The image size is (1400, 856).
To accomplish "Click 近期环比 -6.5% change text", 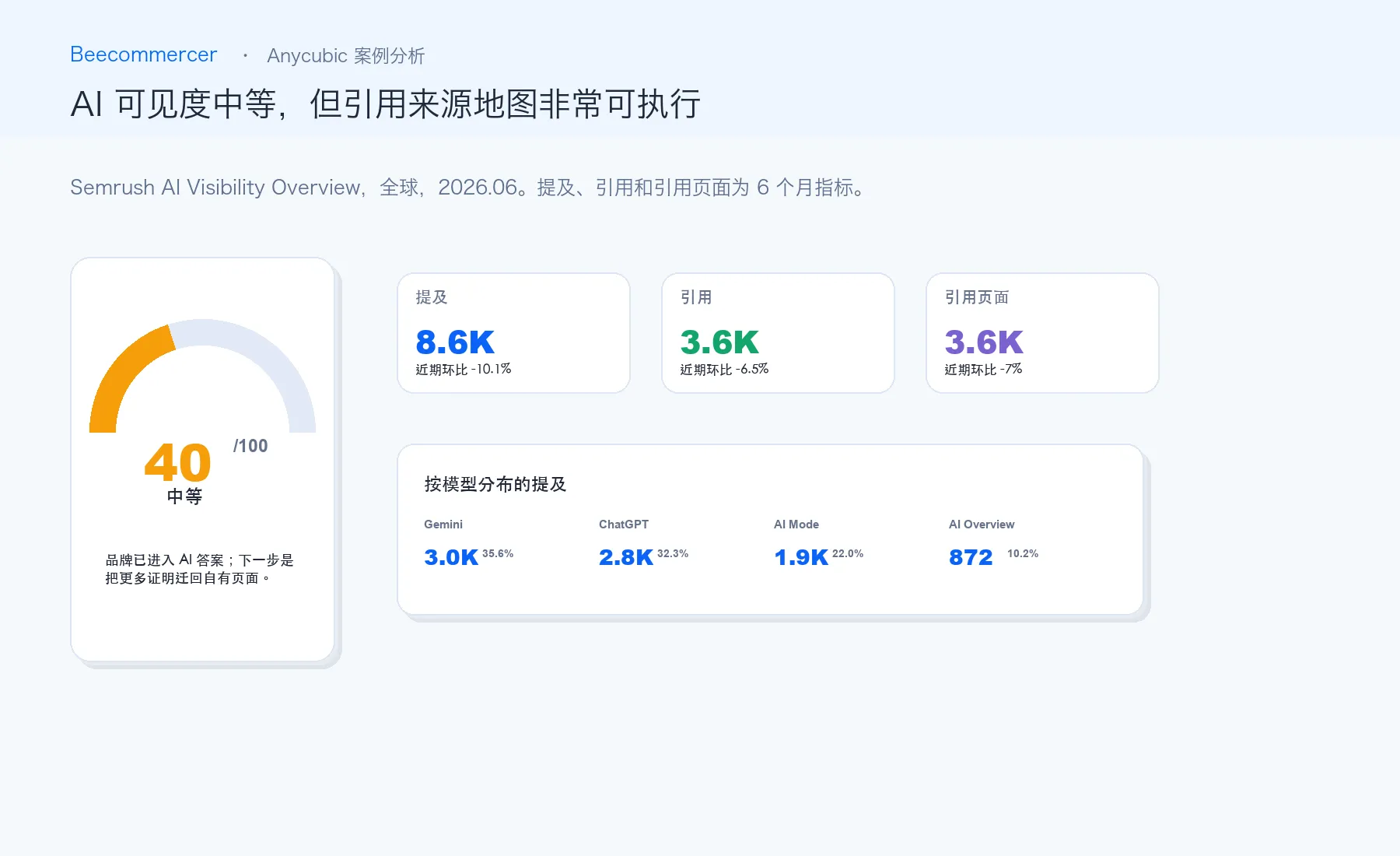I will point(724,369).
